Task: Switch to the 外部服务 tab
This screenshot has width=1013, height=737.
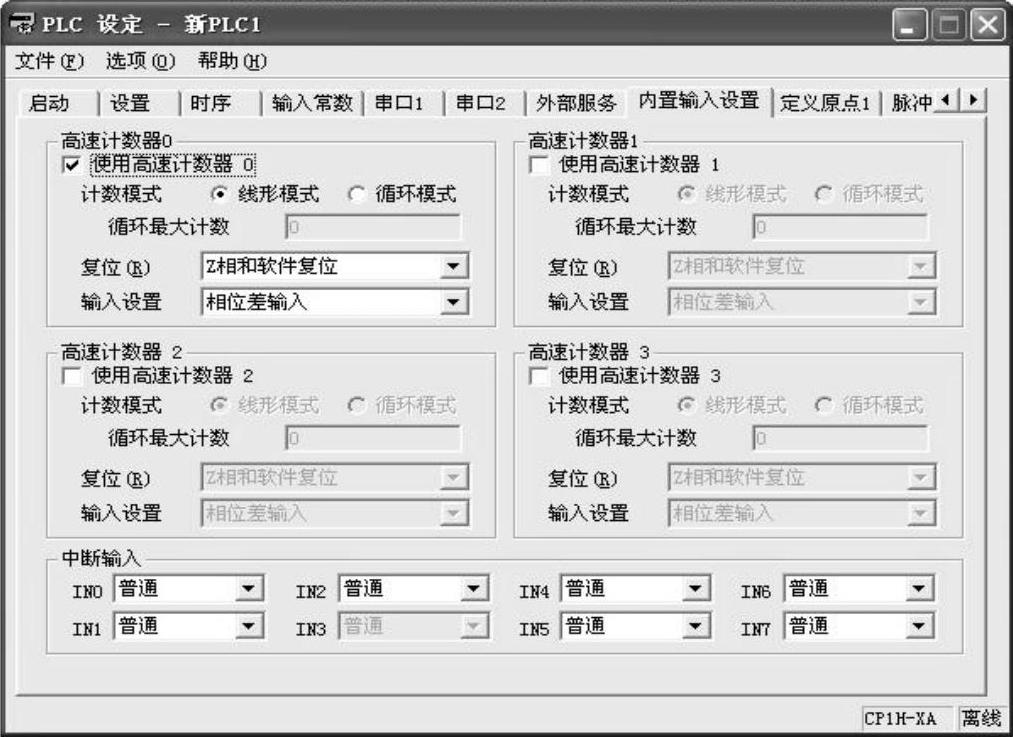Action: (576, 103)
